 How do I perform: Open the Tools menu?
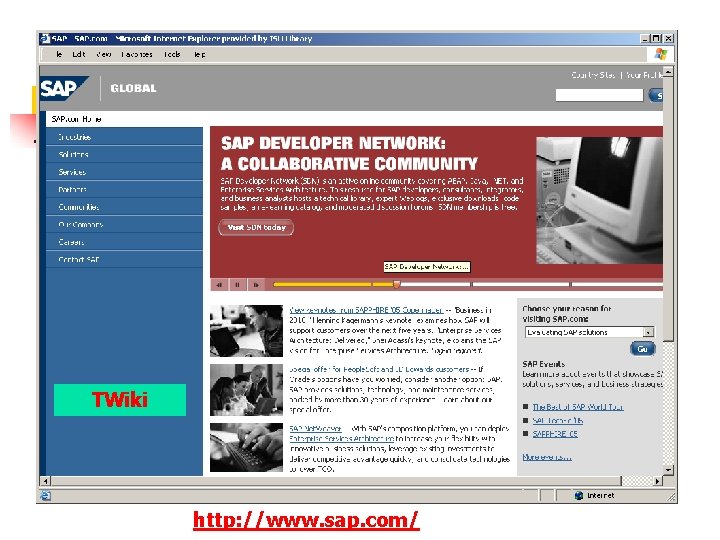(x=172, y=54)
